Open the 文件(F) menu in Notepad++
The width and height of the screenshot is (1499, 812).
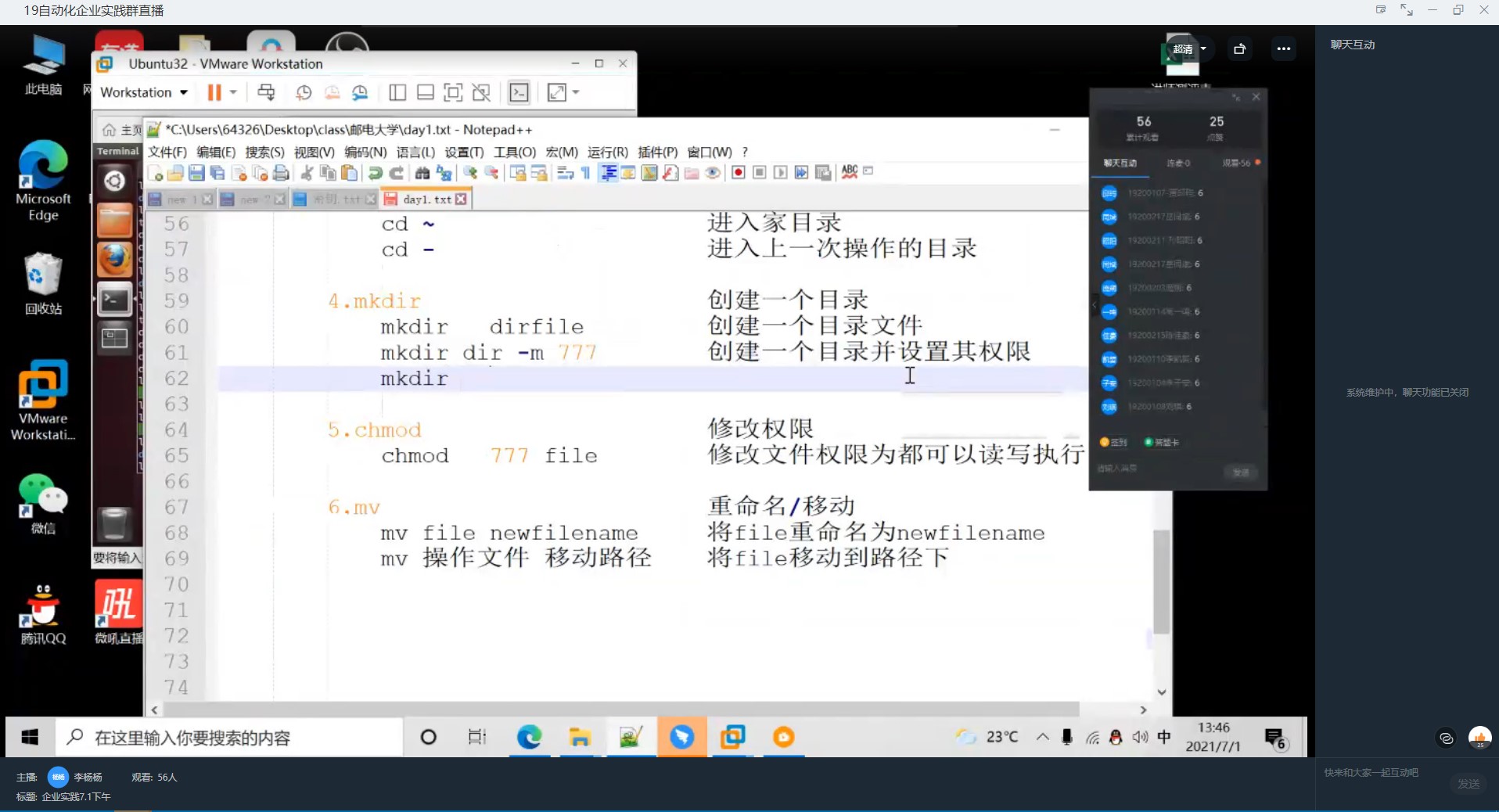(x=167, y=152)
